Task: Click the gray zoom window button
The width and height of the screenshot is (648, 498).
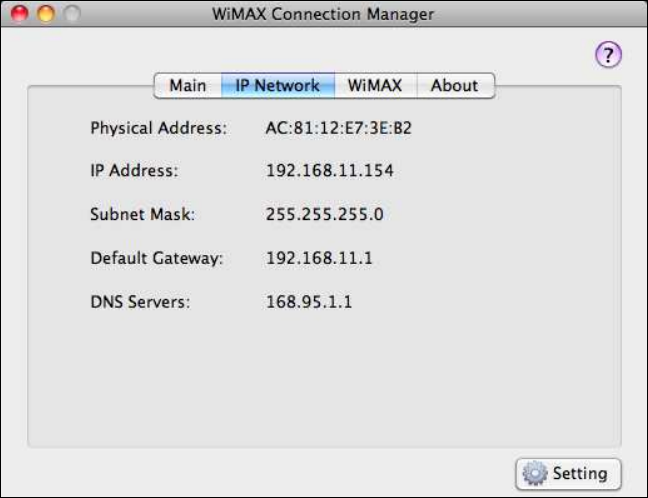Action: point(69,14)
